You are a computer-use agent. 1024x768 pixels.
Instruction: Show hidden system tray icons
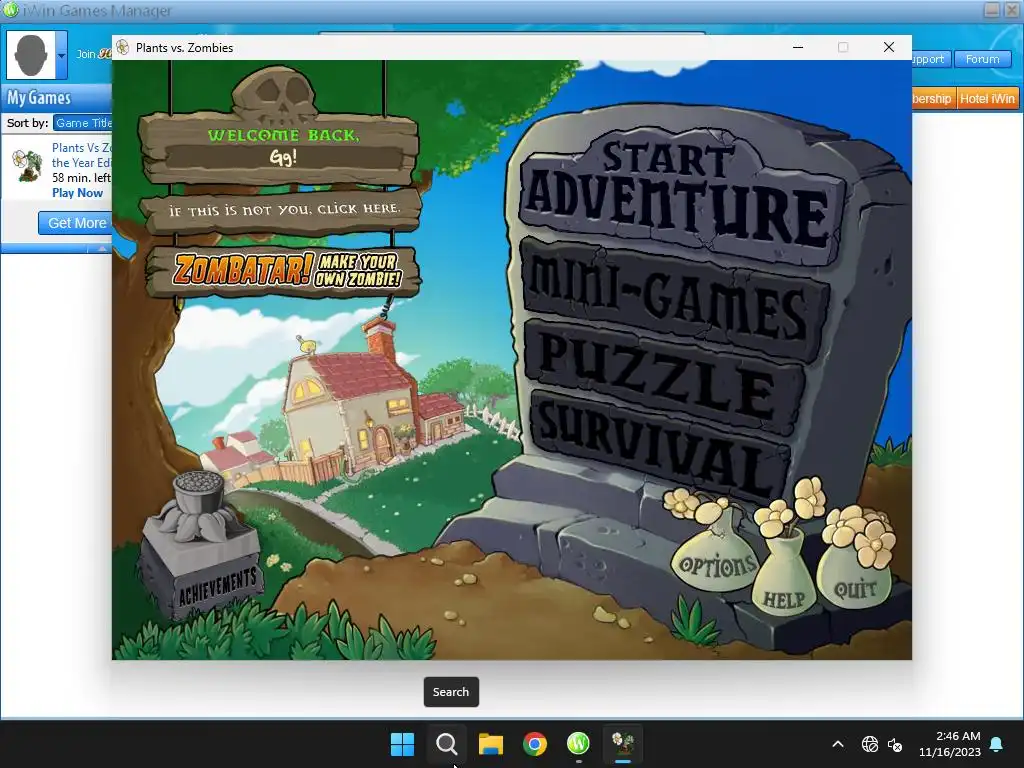[838, 744]
